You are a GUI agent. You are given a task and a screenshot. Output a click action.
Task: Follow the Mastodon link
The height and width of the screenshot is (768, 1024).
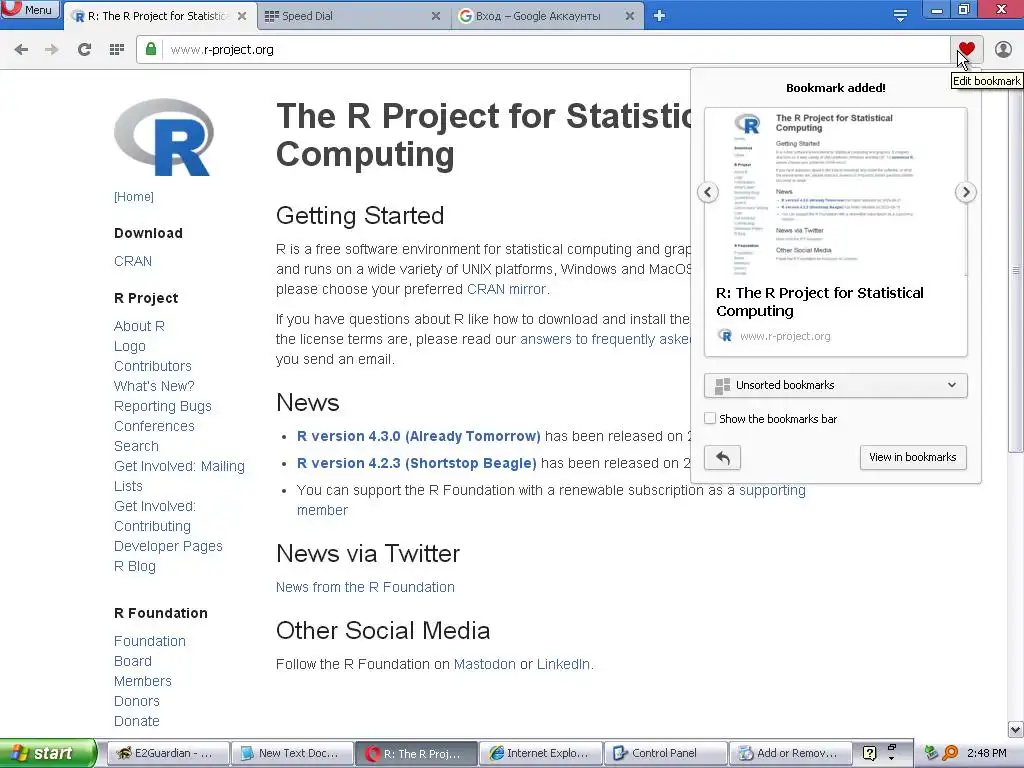[x=485, y=664]
